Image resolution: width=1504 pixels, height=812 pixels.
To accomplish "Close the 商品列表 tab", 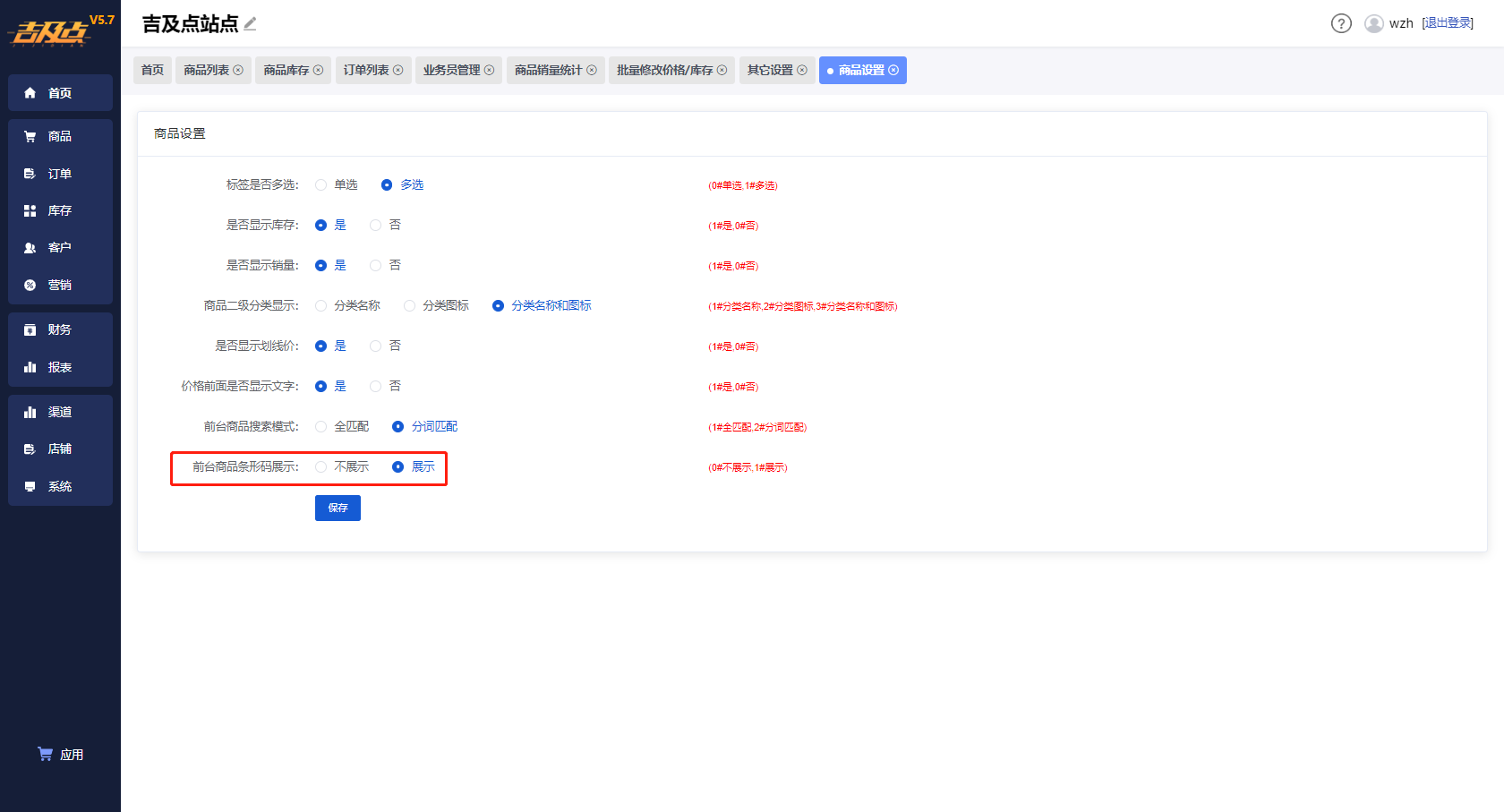I will [238, 70].
